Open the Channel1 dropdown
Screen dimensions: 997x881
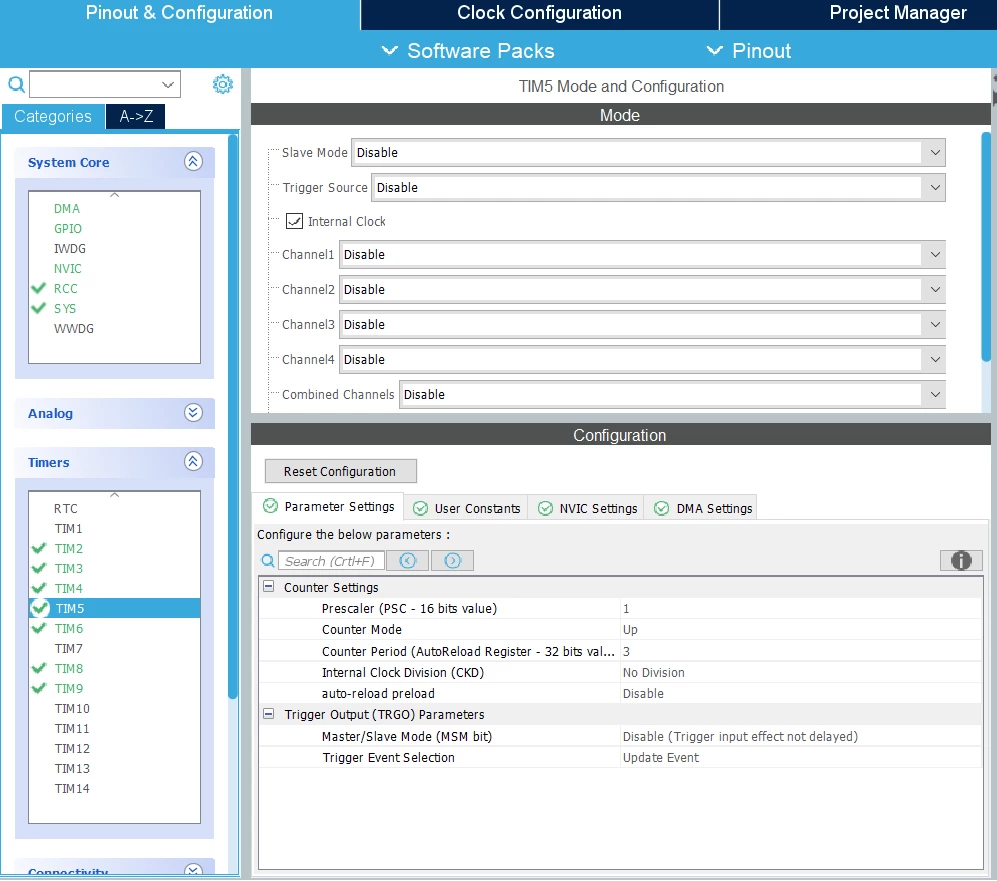click(x=642, y=254)
